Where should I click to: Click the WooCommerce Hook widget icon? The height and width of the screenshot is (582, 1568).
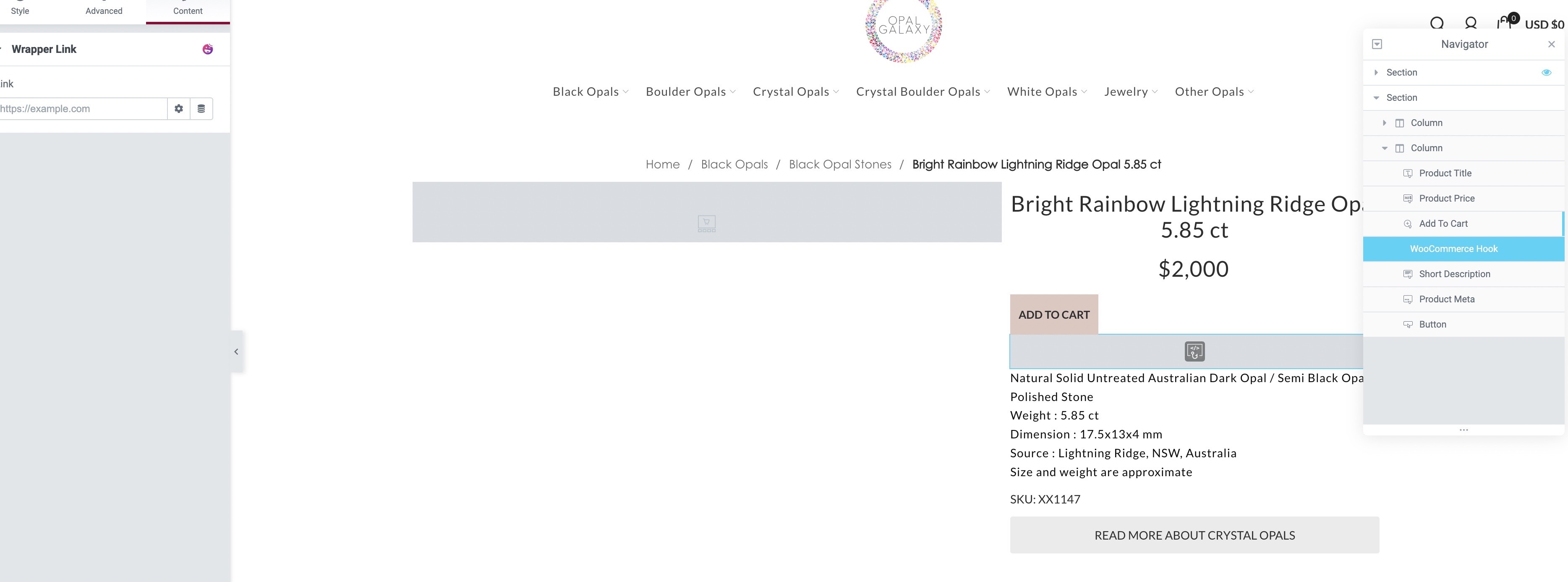pos(1194,351)
